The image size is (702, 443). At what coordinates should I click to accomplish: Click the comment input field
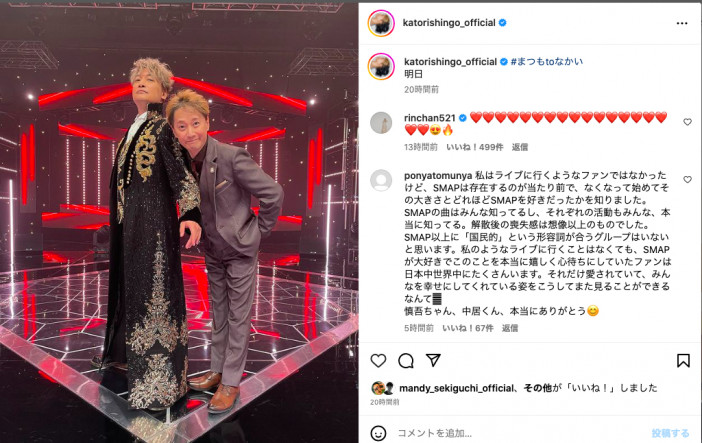519,433
